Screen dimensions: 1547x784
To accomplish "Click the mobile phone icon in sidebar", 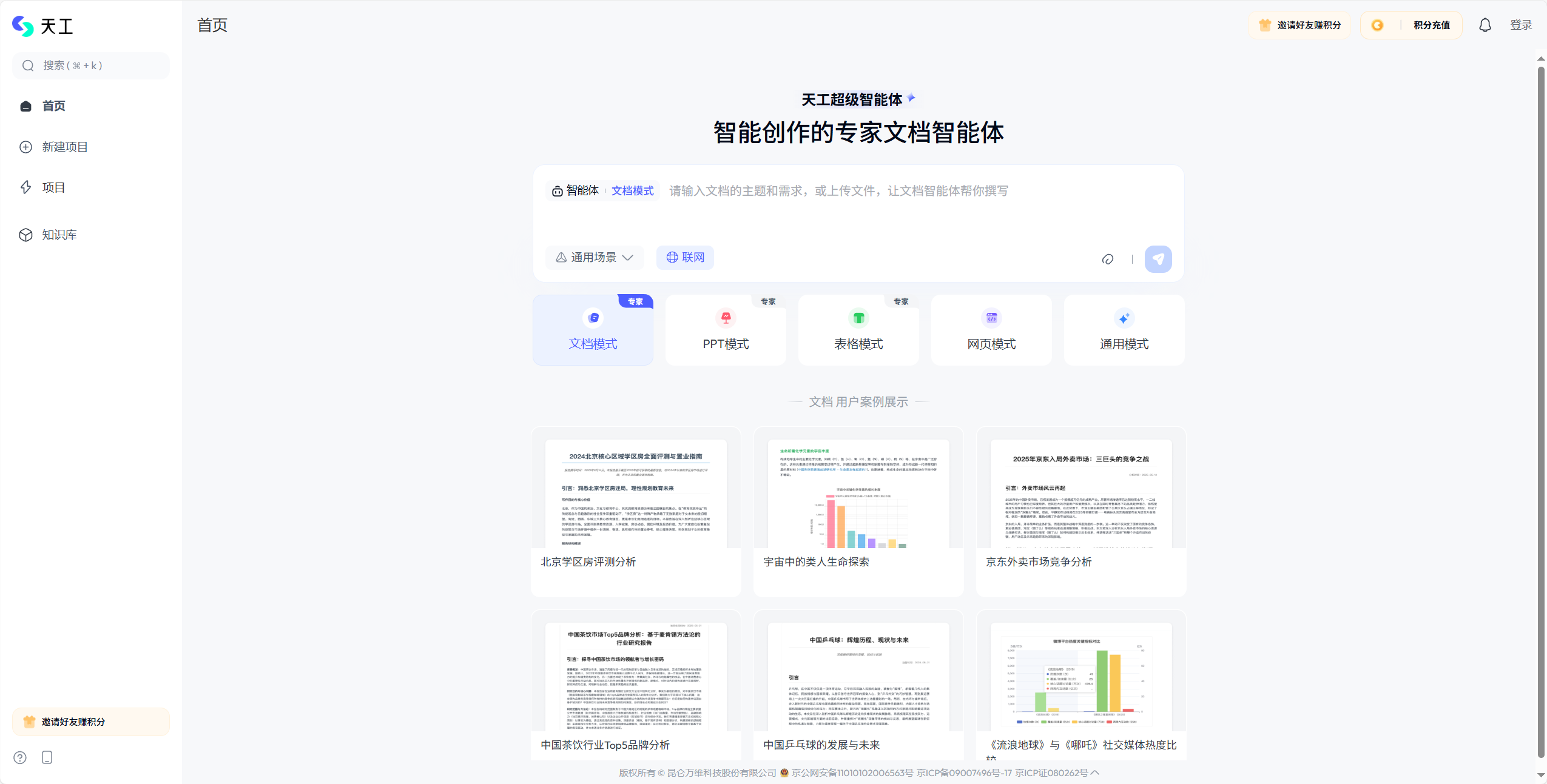I will 47,757.
